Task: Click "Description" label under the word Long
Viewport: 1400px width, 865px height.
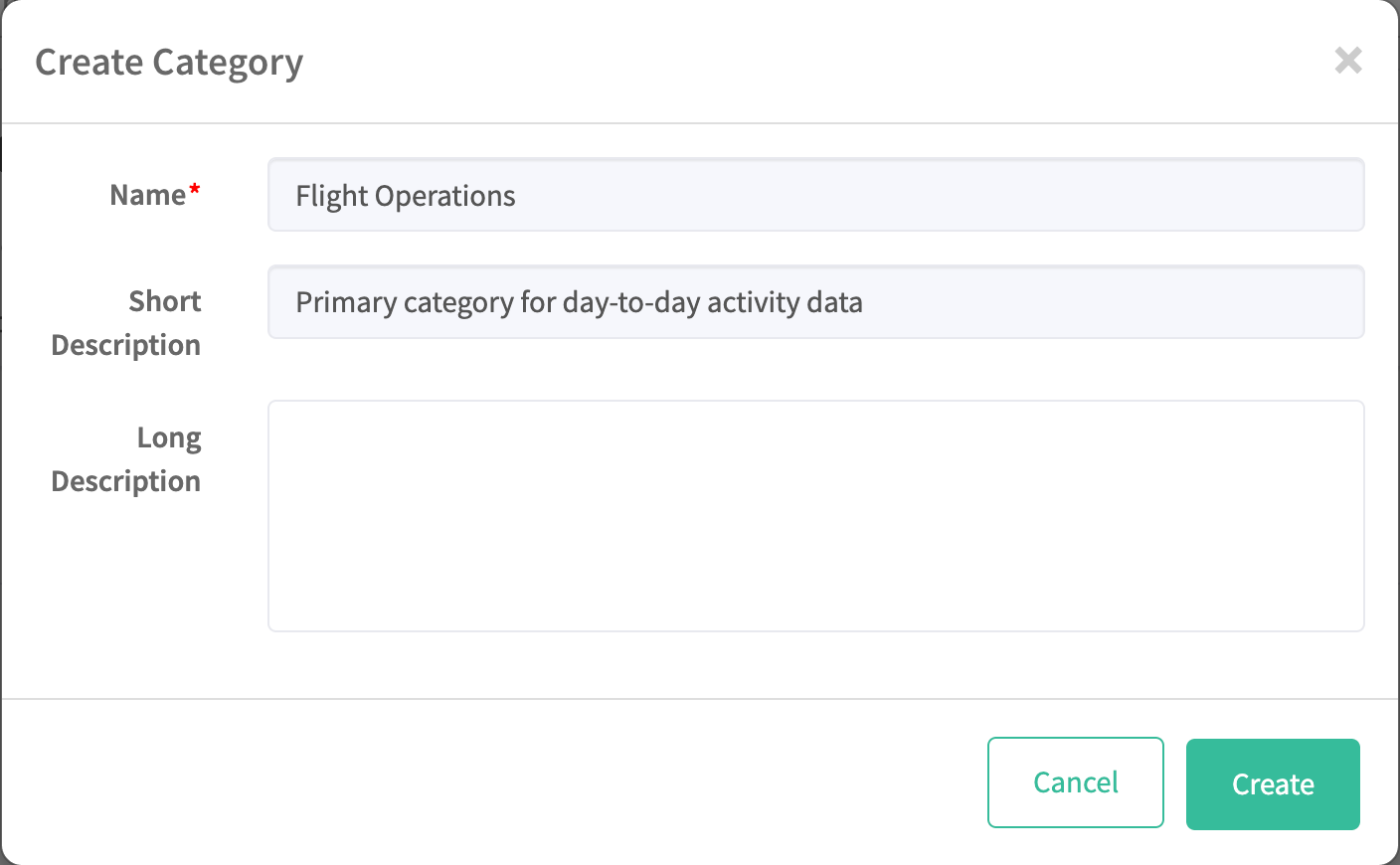Action: (x=126, y=481)
